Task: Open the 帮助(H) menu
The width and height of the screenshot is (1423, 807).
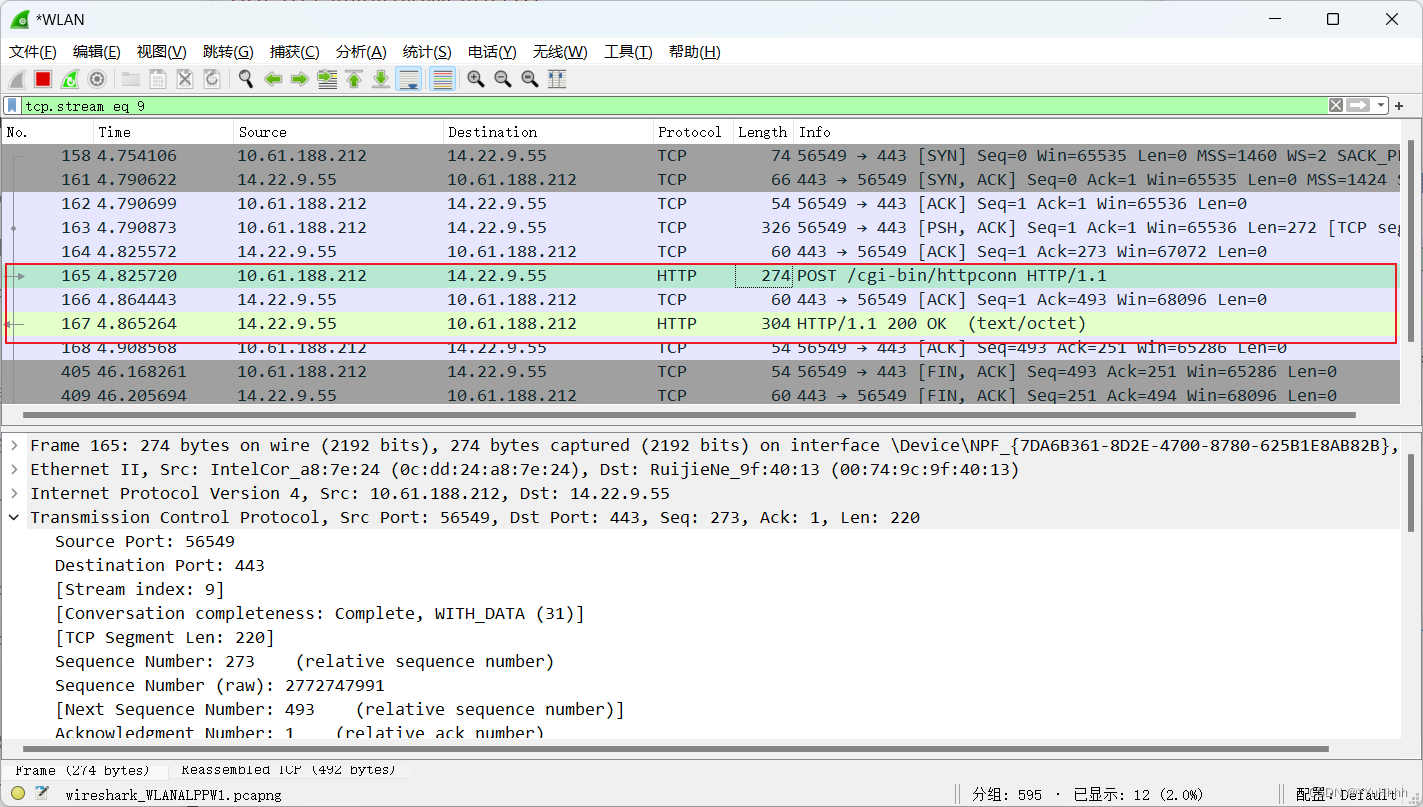Action: [695, 52]
